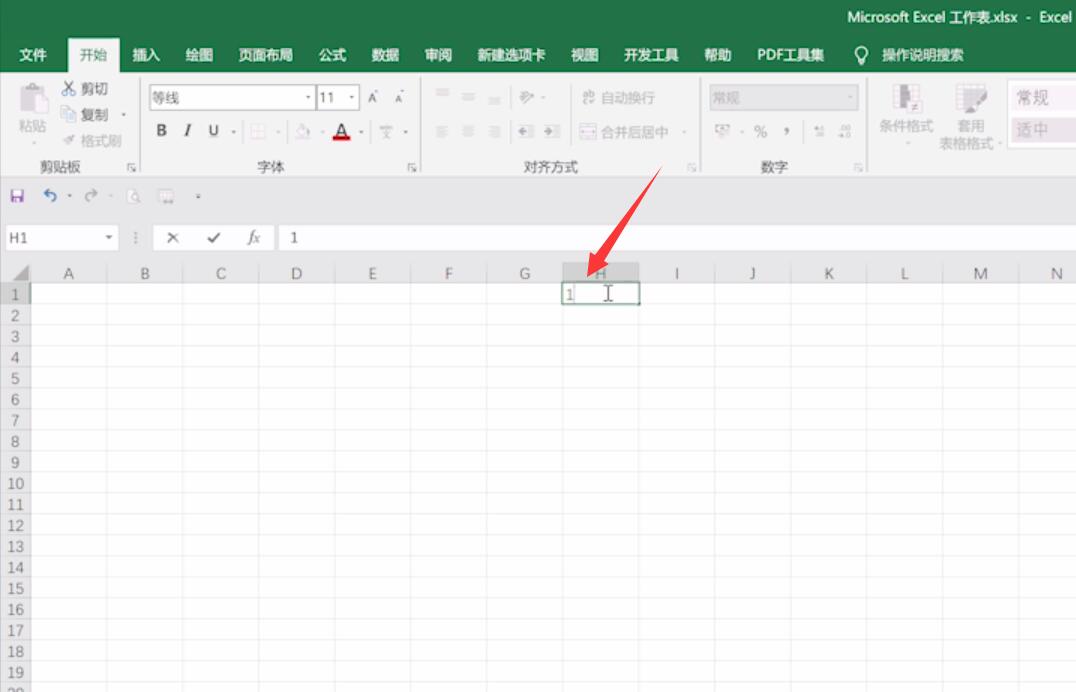Open the font group dialog launcher
This screenshot has height=692, width=1076.
click(412, 168)
